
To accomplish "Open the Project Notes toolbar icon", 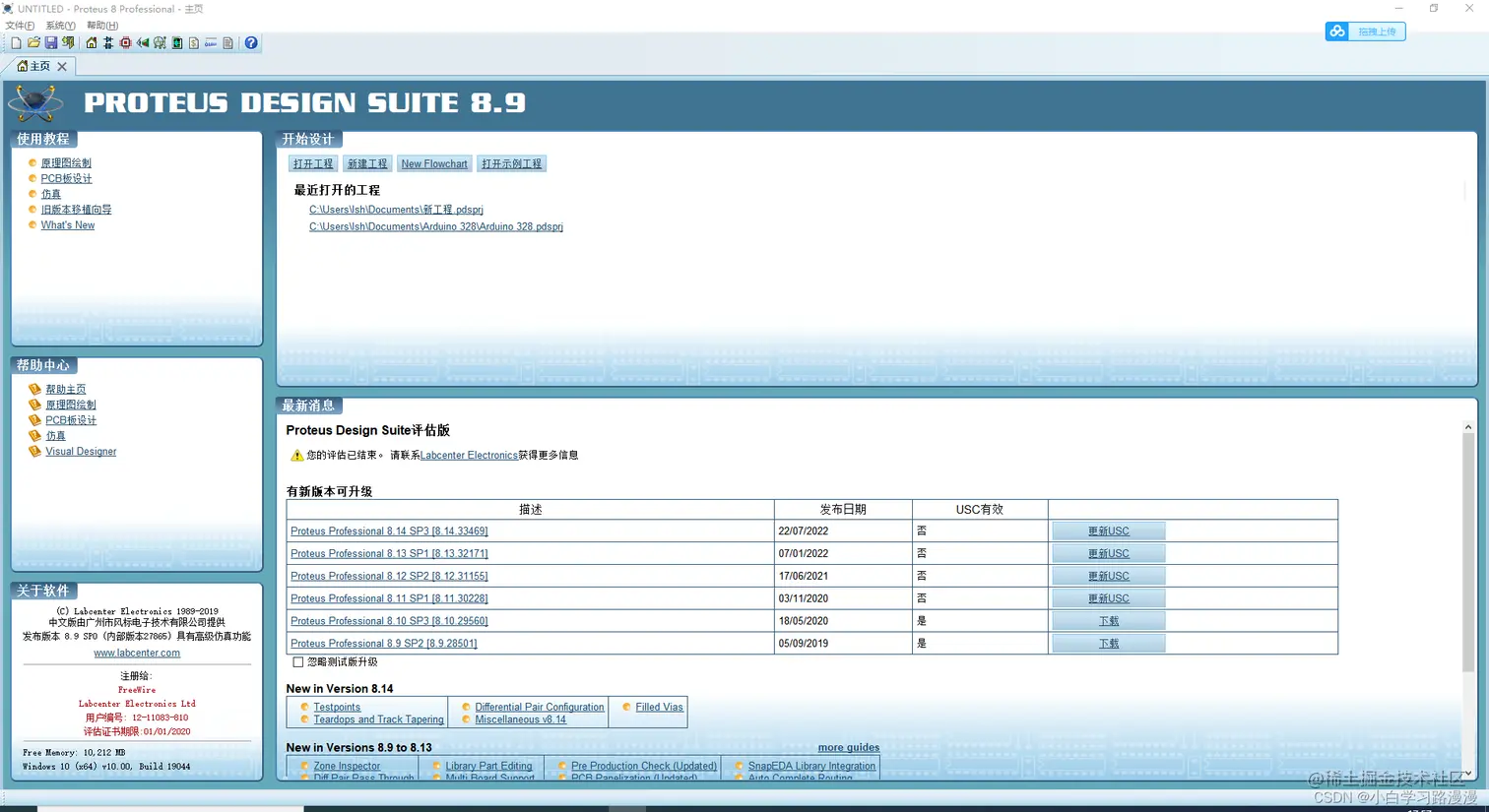I will coord(227,43).
